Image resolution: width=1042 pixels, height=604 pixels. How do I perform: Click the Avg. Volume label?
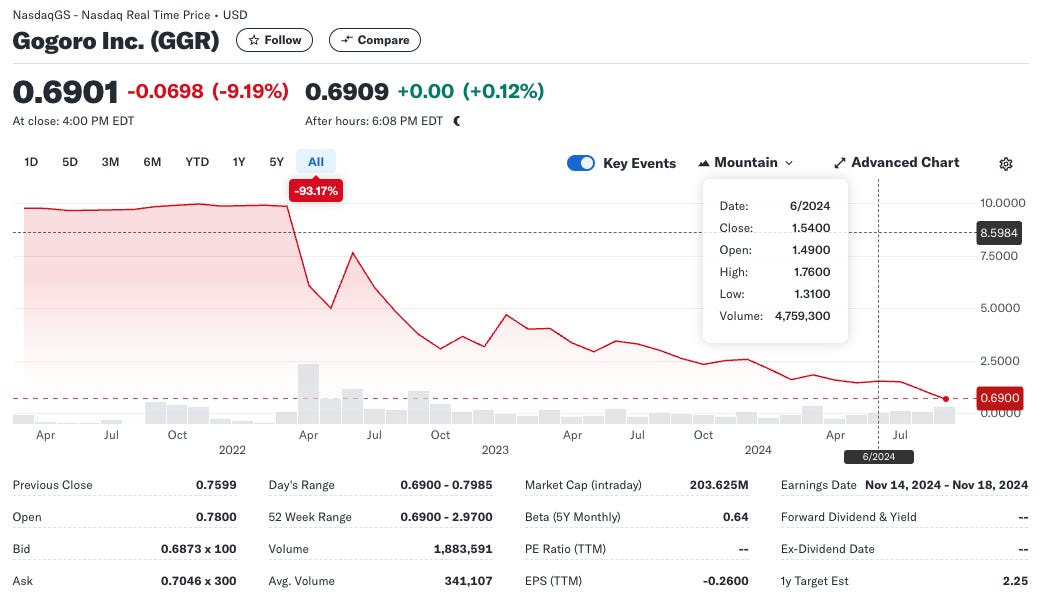pyautogui.click(x=302, y=581)
